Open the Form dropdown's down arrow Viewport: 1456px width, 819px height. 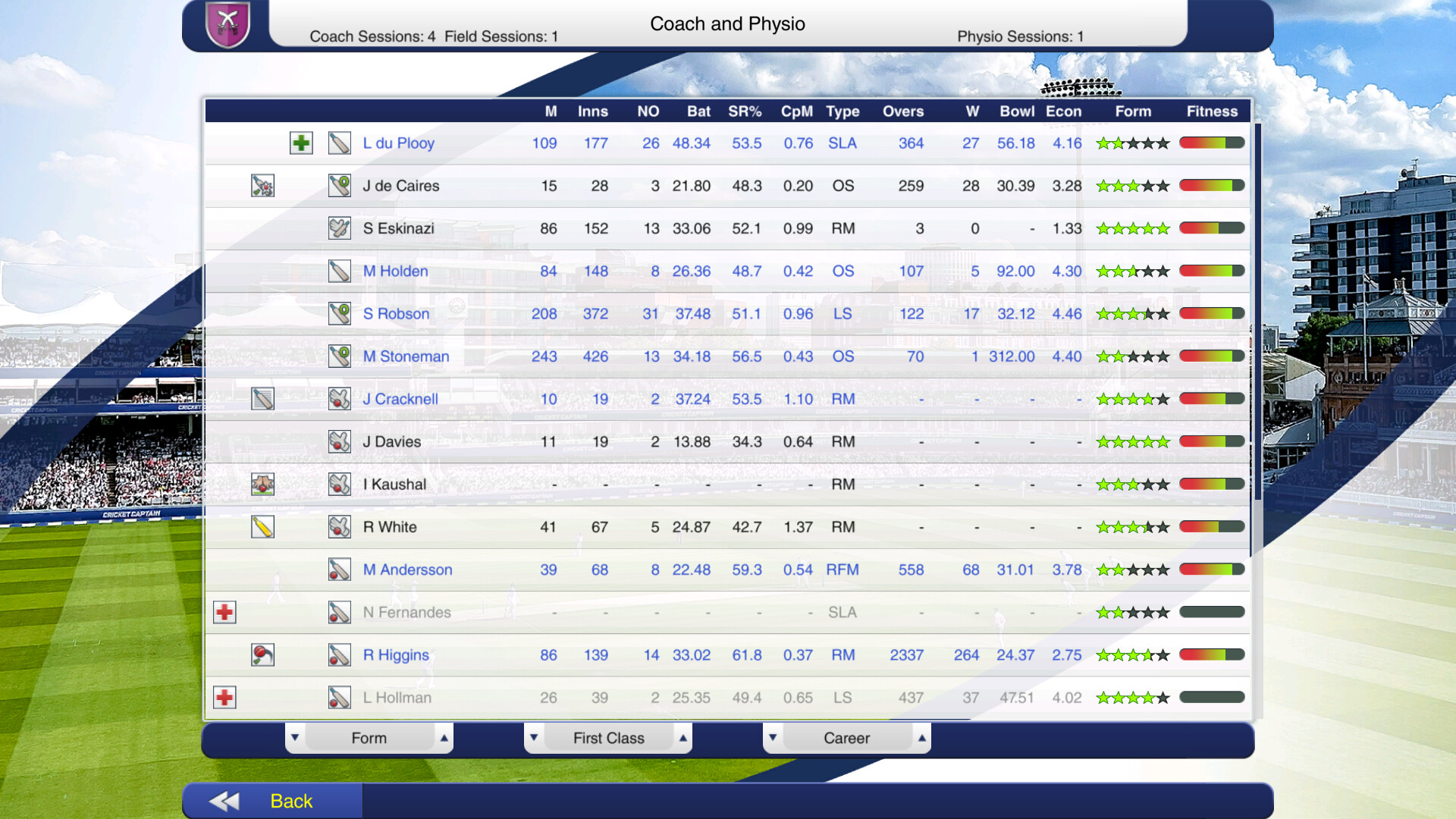(295, 737)
